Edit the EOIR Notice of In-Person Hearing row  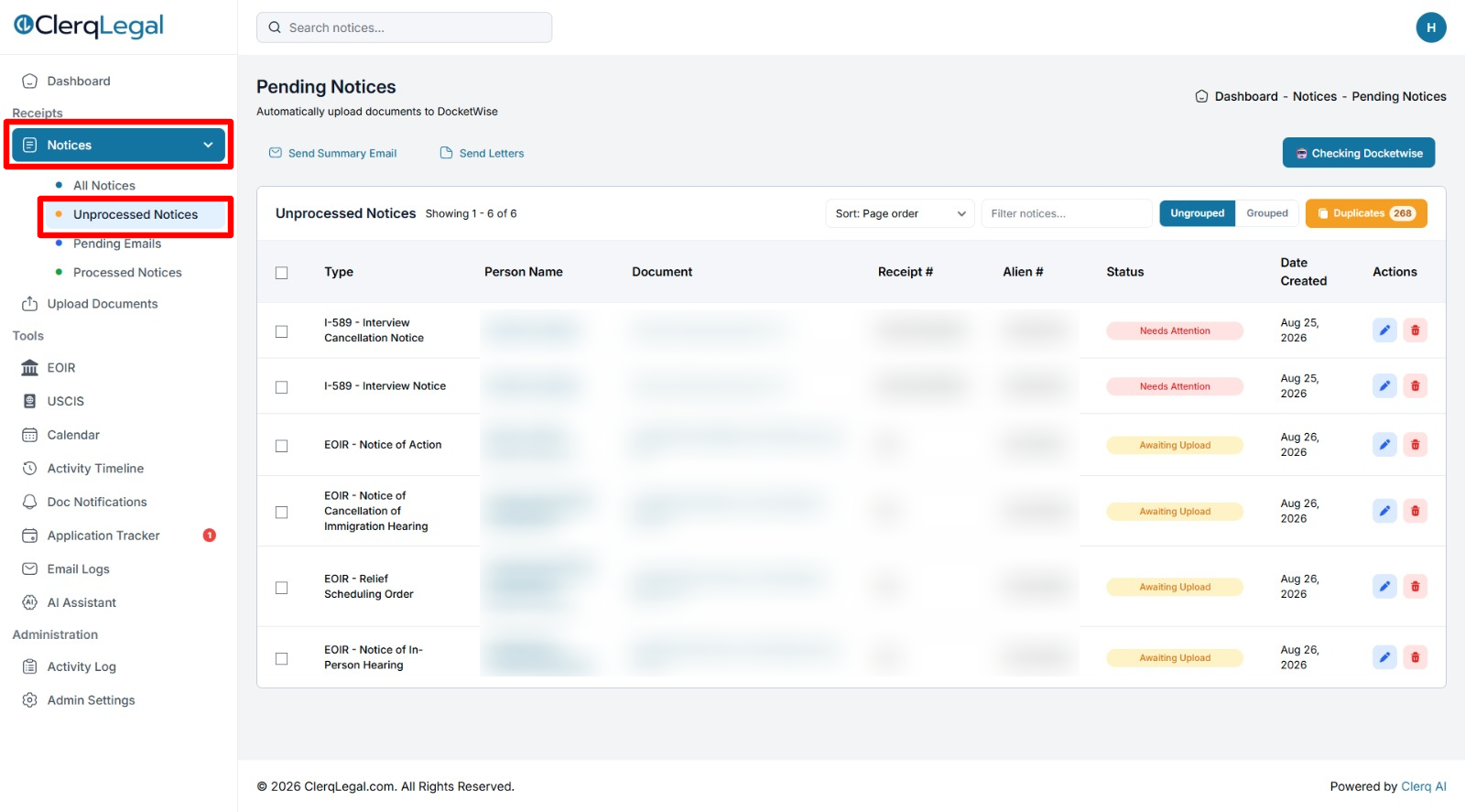click(1384, 657)
